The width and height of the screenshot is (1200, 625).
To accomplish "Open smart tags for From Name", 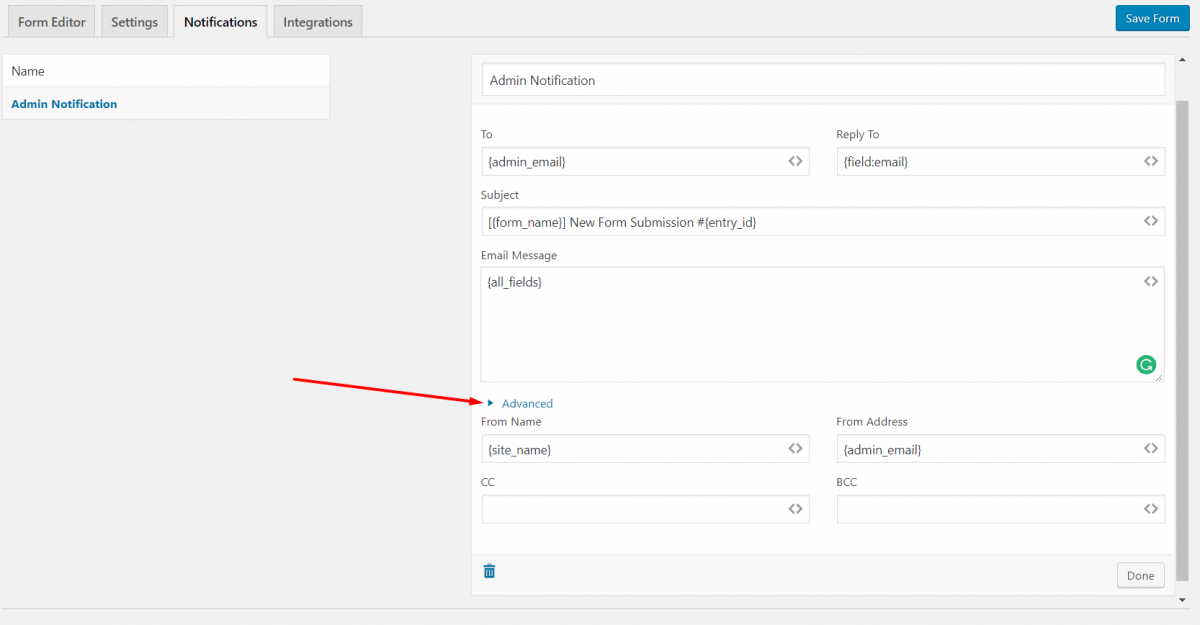I will 796,448.
